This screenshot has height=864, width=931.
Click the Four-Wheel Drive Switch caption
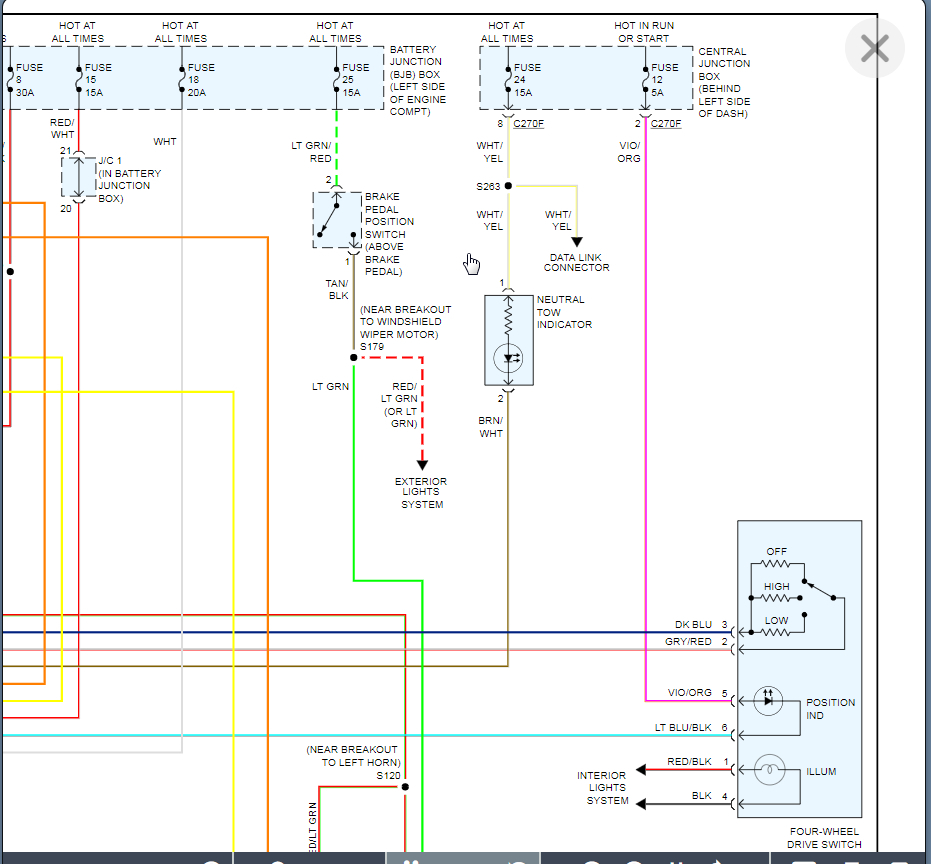tap(822, 838)
